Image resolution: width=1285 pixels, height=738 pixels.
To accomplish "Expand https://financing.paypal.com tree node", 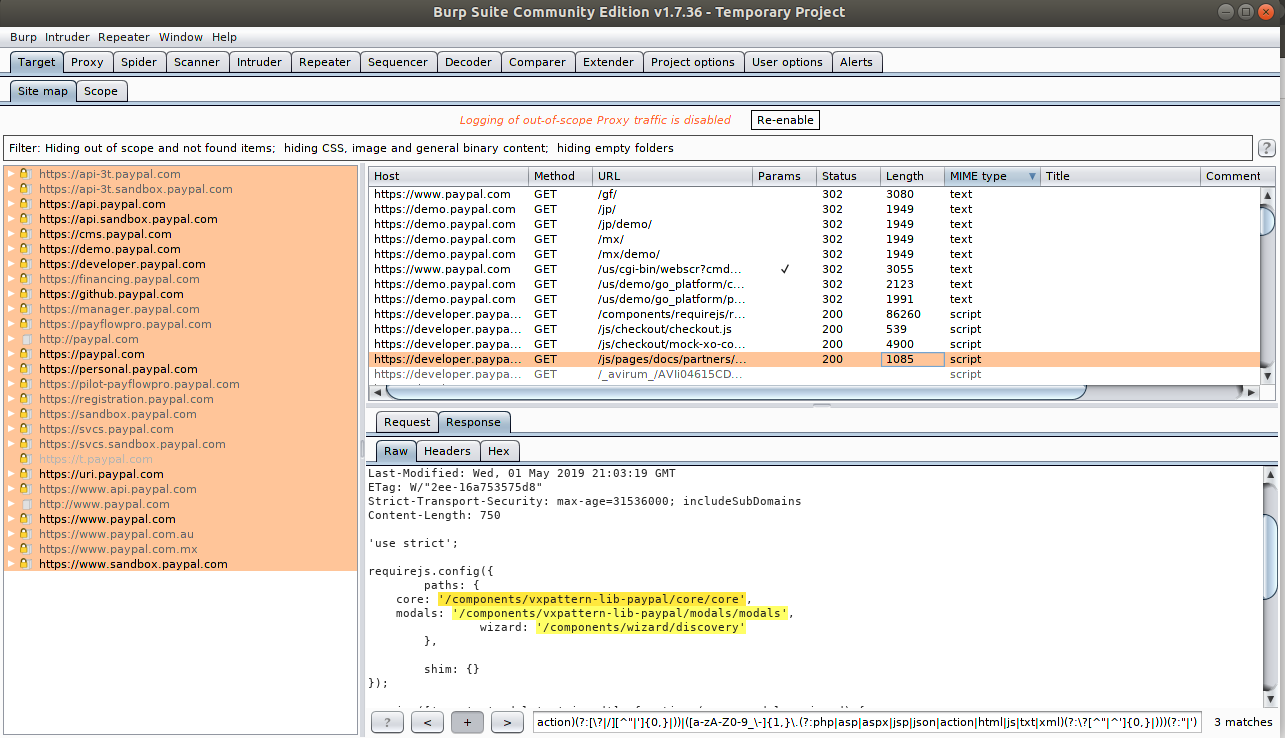I will 11,279.
